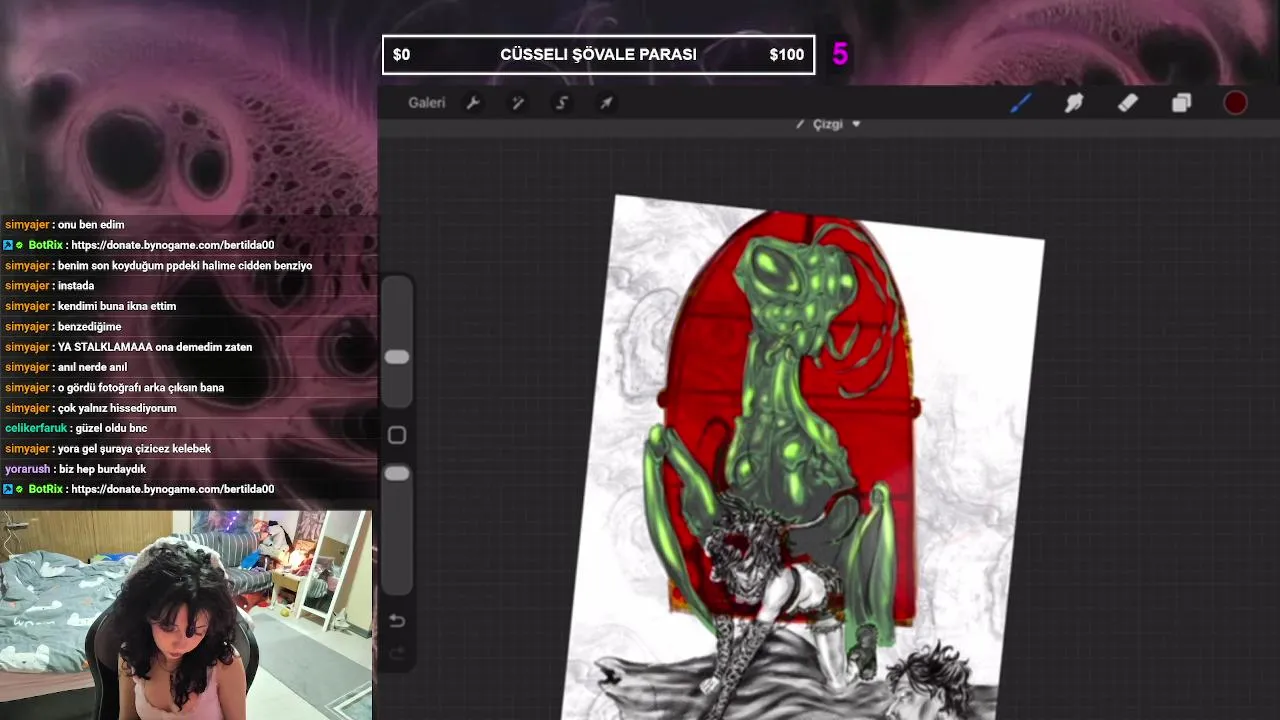Click the $0 donation amount label

pyautogui.click(x=401, y=55)
